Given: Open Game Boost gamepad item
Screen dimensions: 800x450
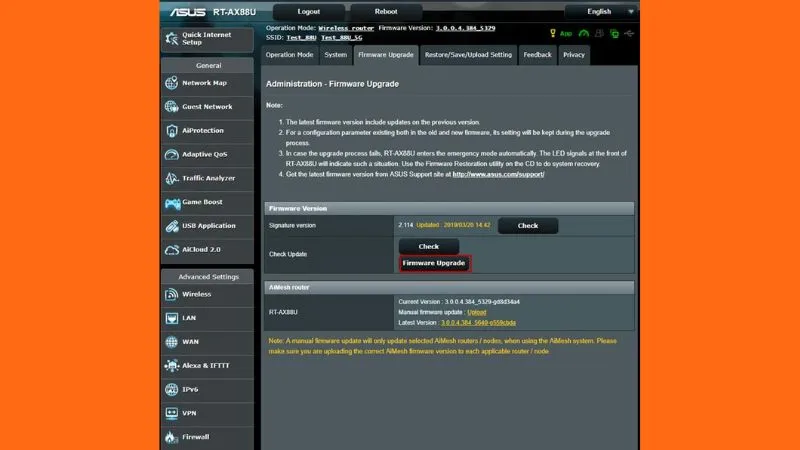Looking at the screenshot, I should (x=207, y=202).
